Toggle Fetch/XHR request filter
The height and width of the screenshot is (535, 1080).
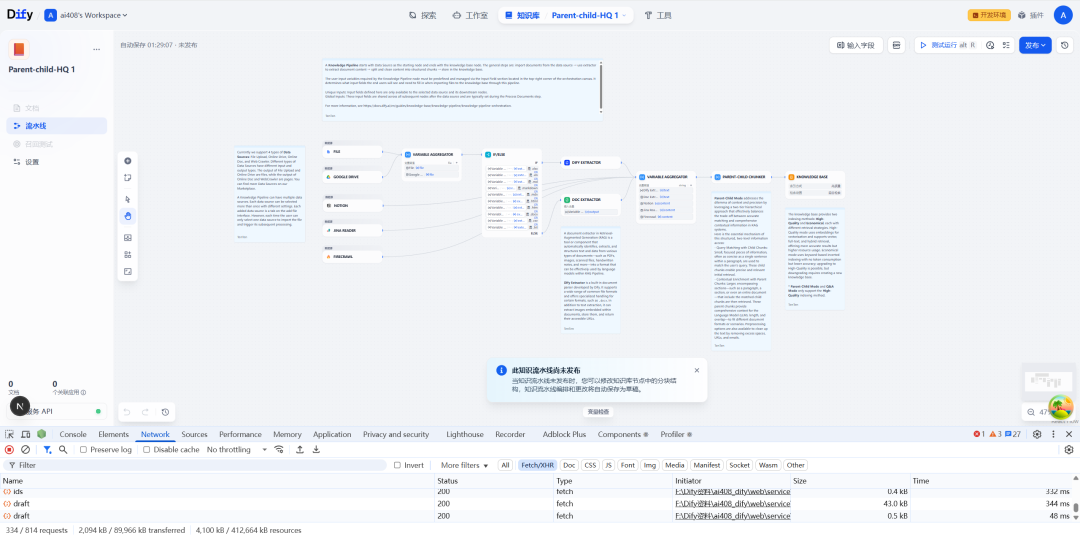pos(537,465)
